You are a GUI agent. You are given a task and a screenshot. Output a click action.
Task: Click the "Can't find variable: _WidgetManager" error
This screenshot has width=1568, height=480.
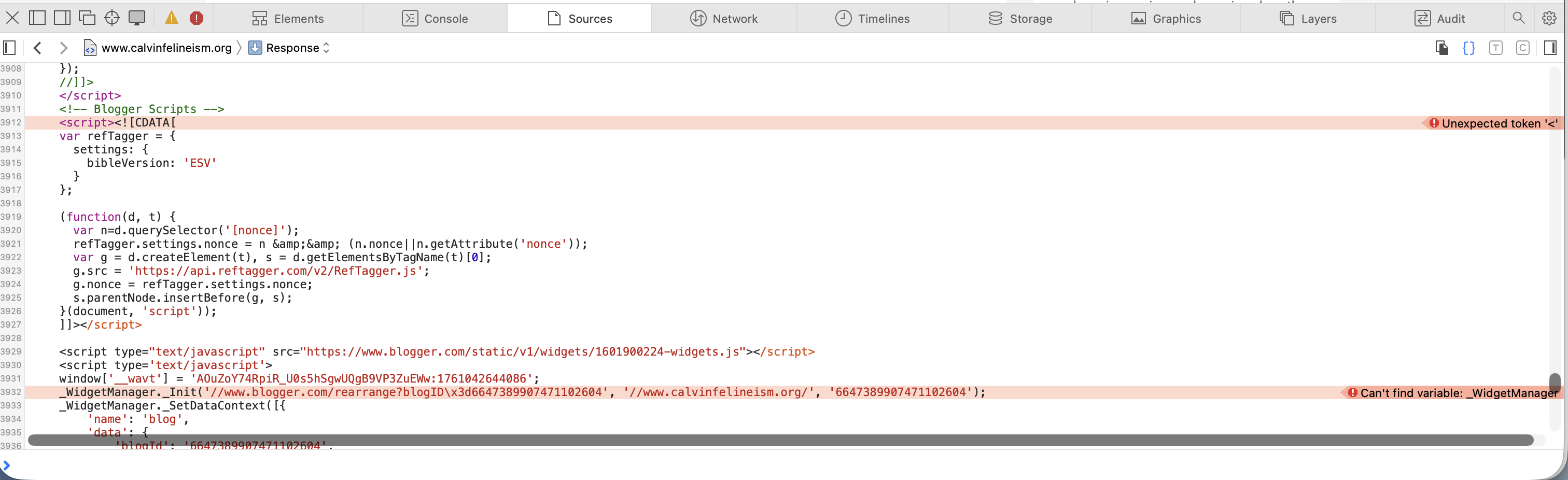tap(1452, 393)
